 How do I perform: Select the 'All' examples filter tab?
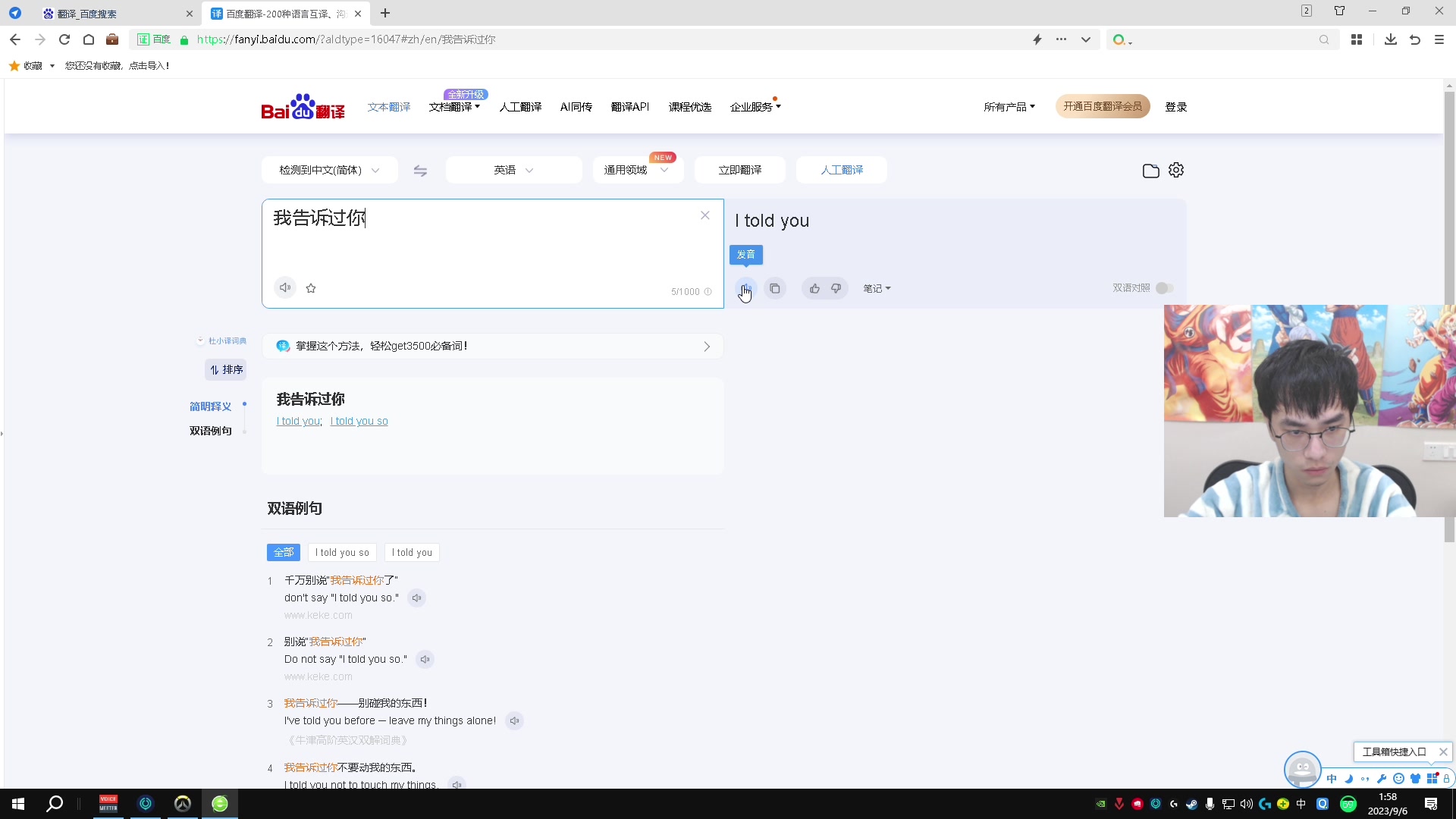click(x=284, y=553)
